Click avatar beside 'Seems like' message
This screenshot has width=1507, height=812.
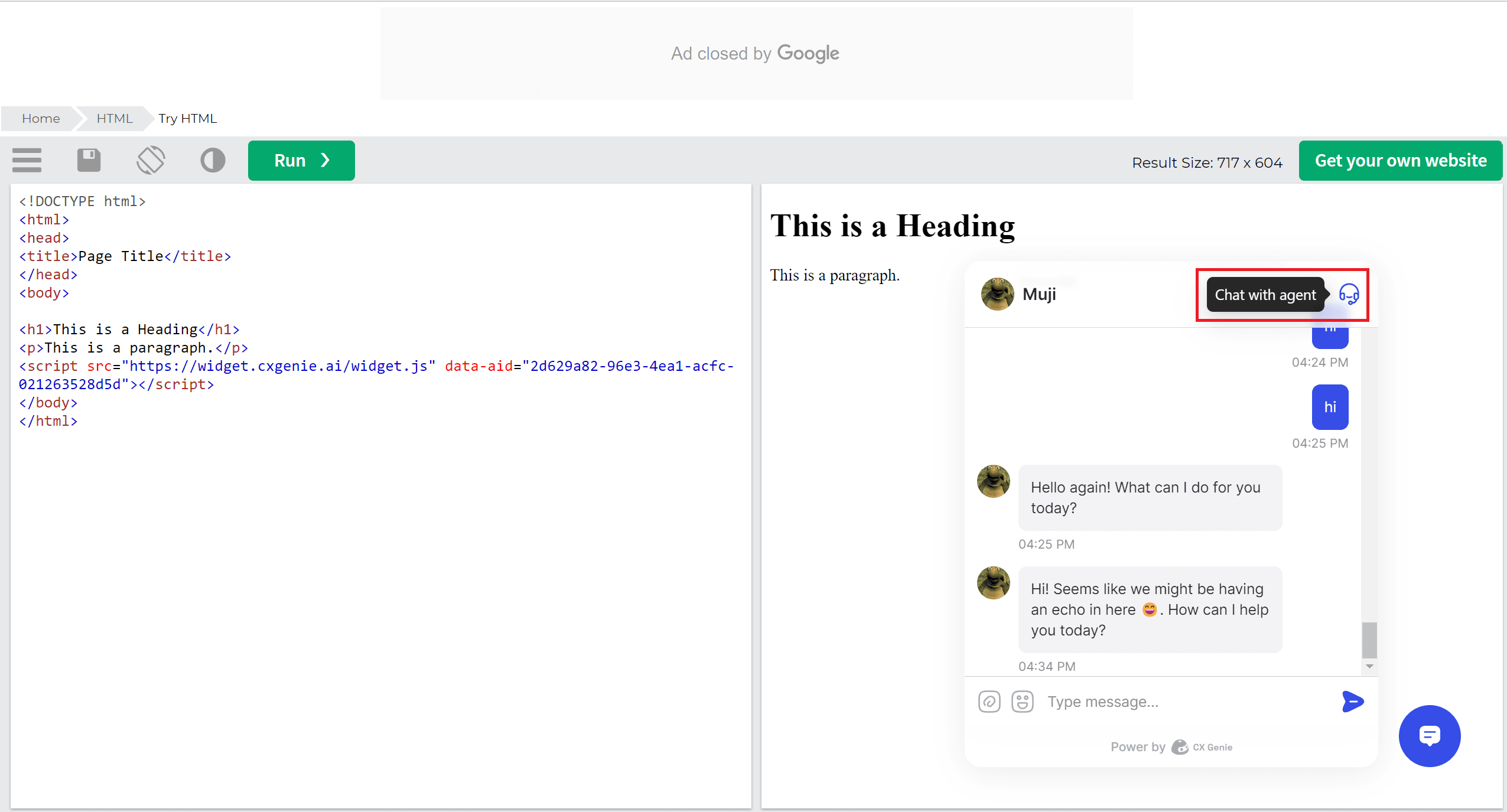click(993, 583)
